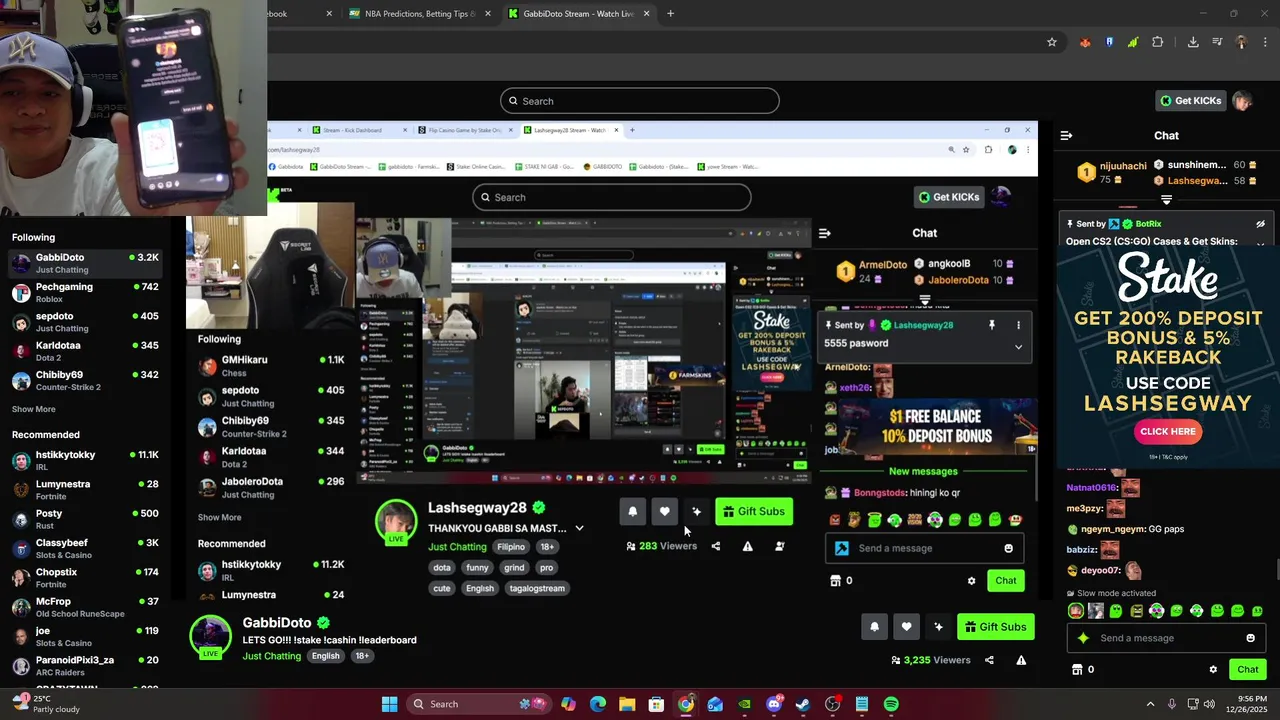1280x720 pixels.
Task: Share Lashsegway28's stream
Action: point(715,546)
